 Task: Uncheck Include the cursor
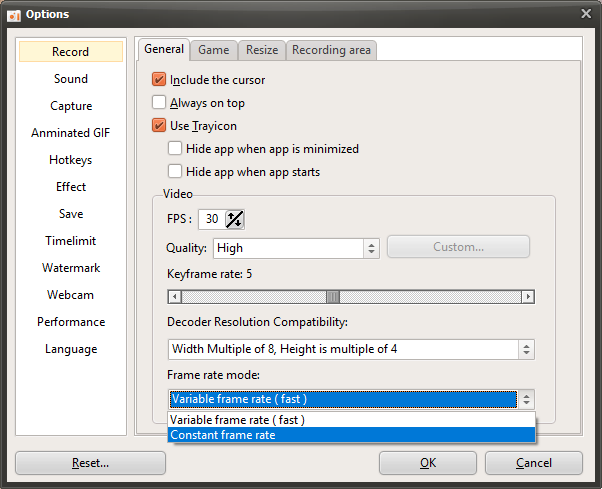[x=159, y=80]
